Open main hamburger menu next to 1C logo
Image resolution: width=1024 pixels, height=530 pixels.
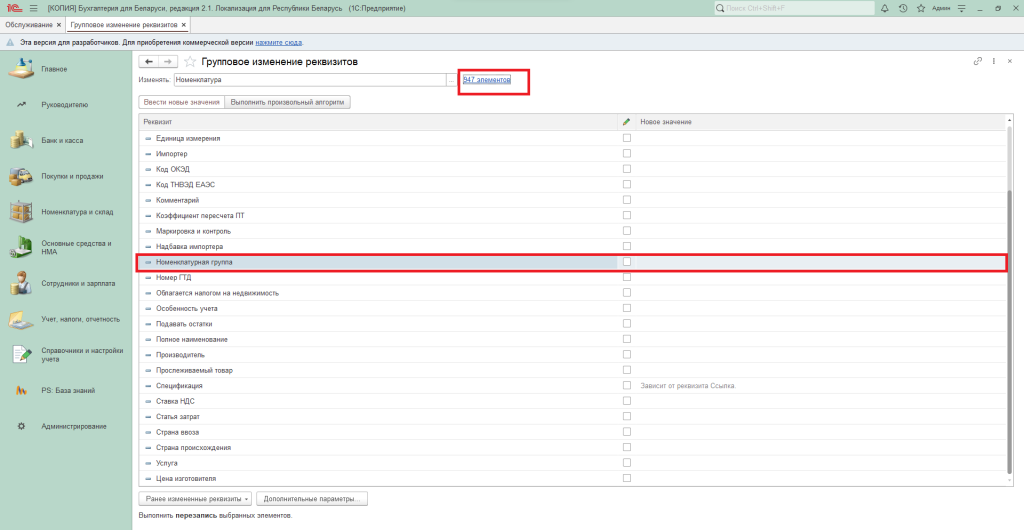coord(33,8)
